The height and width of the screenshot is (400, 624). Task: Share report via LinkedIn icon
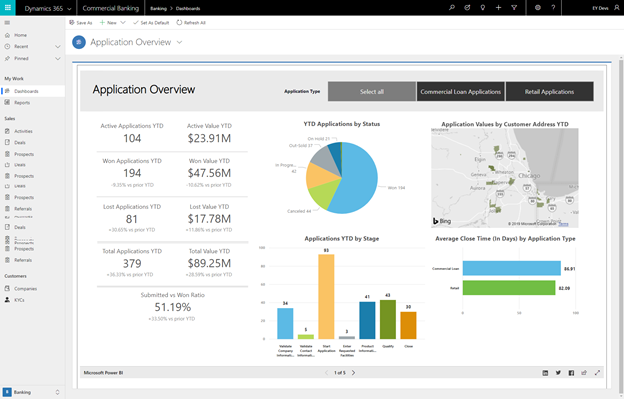544,372
